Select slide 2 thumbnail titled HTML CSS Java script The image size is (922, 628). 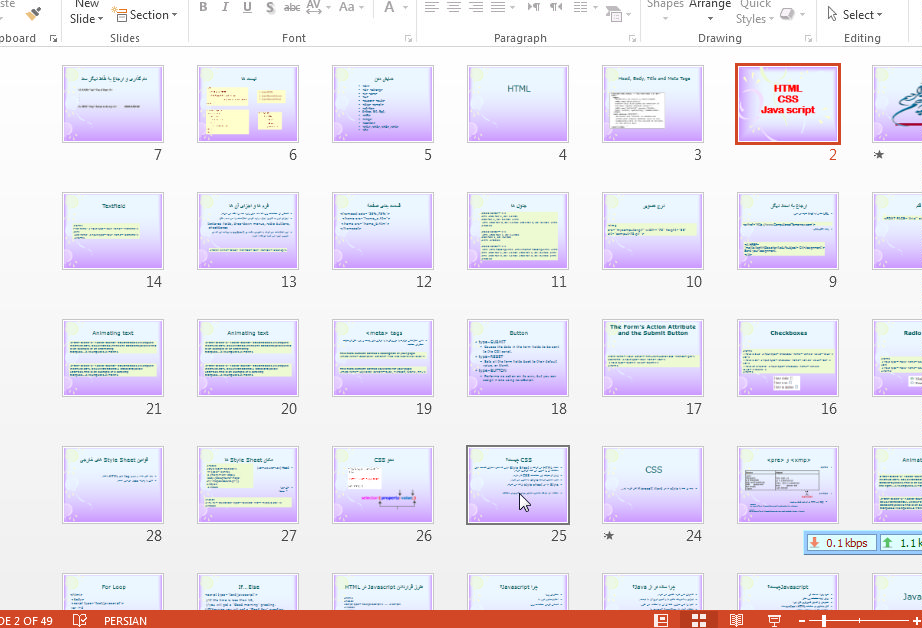(x=787, y=104)
